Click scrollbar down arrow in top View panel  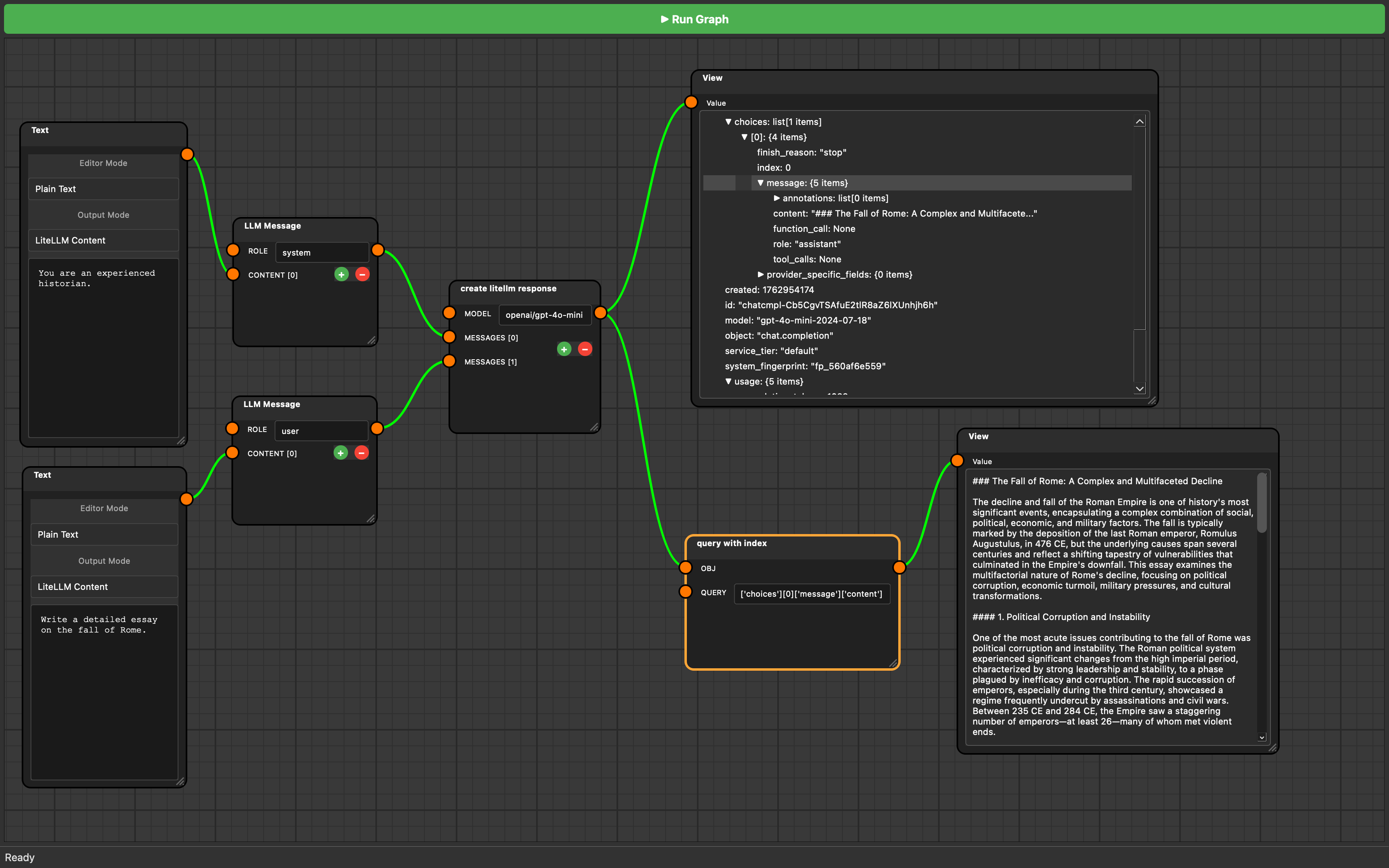click(x=1140, y=389)
